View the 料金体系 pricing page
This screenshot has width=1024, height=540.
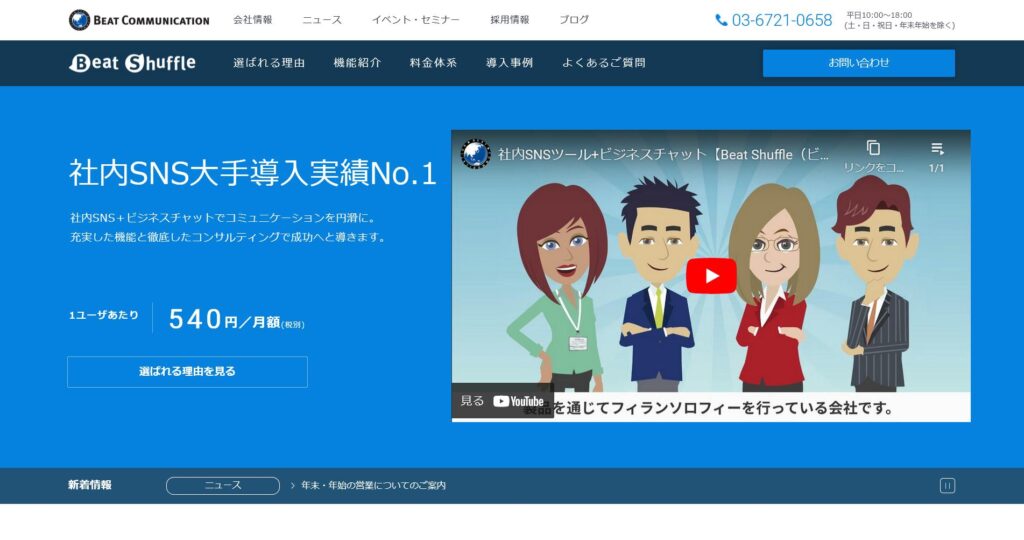[x=433, y=63]
